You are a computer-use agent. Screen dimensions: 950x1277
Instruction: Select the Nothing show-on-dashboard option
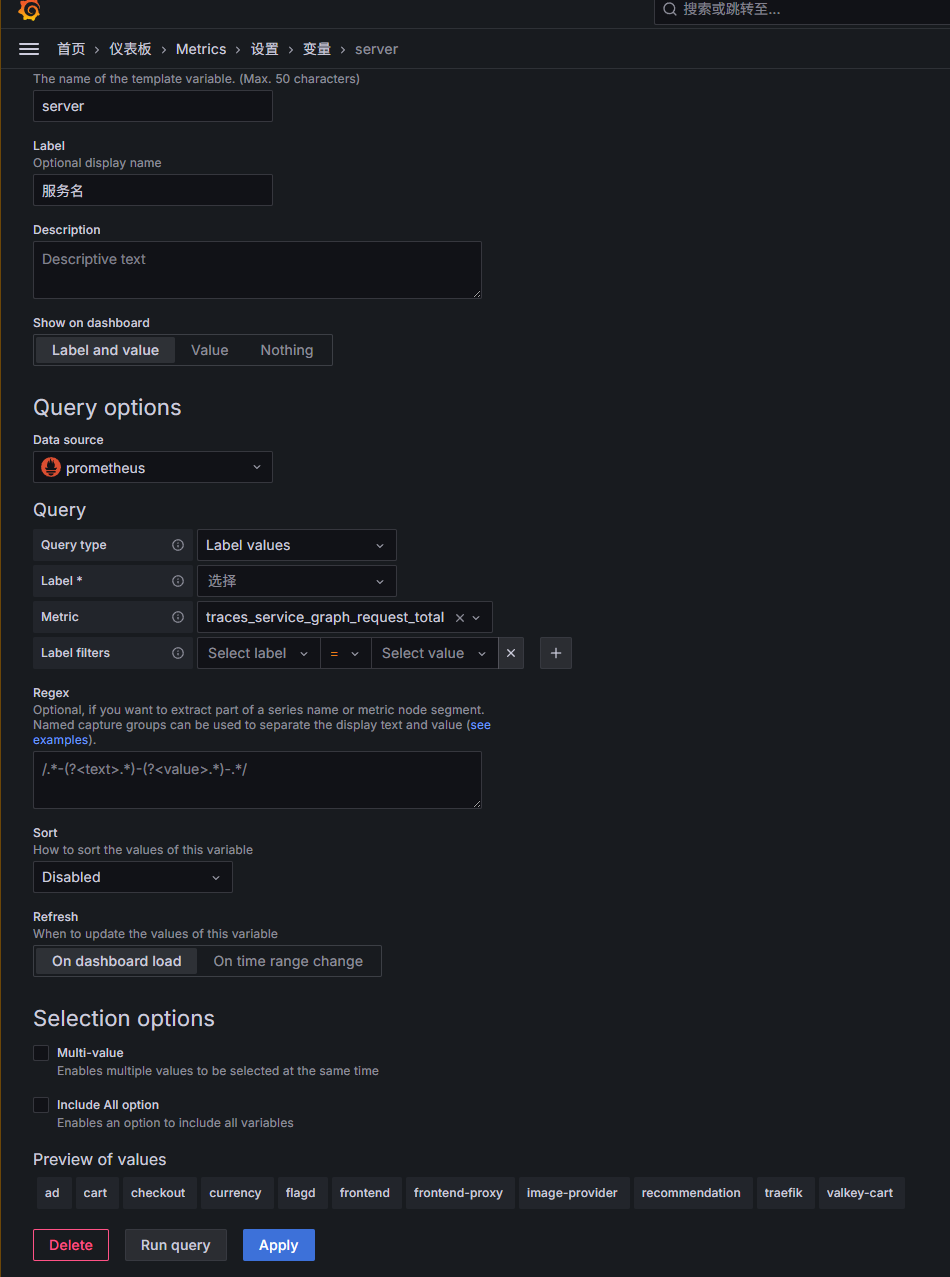[x=287, y=350]
